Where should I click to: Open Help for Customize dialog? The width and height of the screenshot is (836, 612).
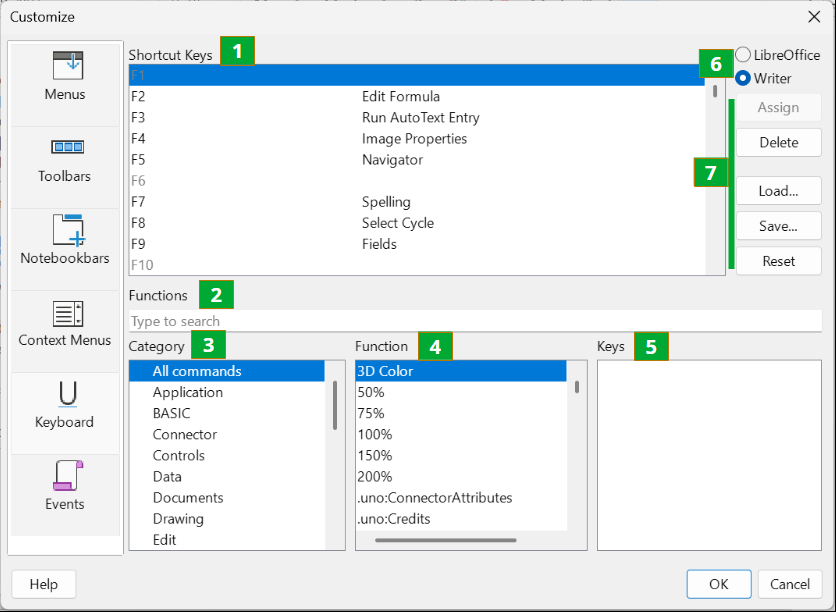pyautogui.click(x=44, y=584)
